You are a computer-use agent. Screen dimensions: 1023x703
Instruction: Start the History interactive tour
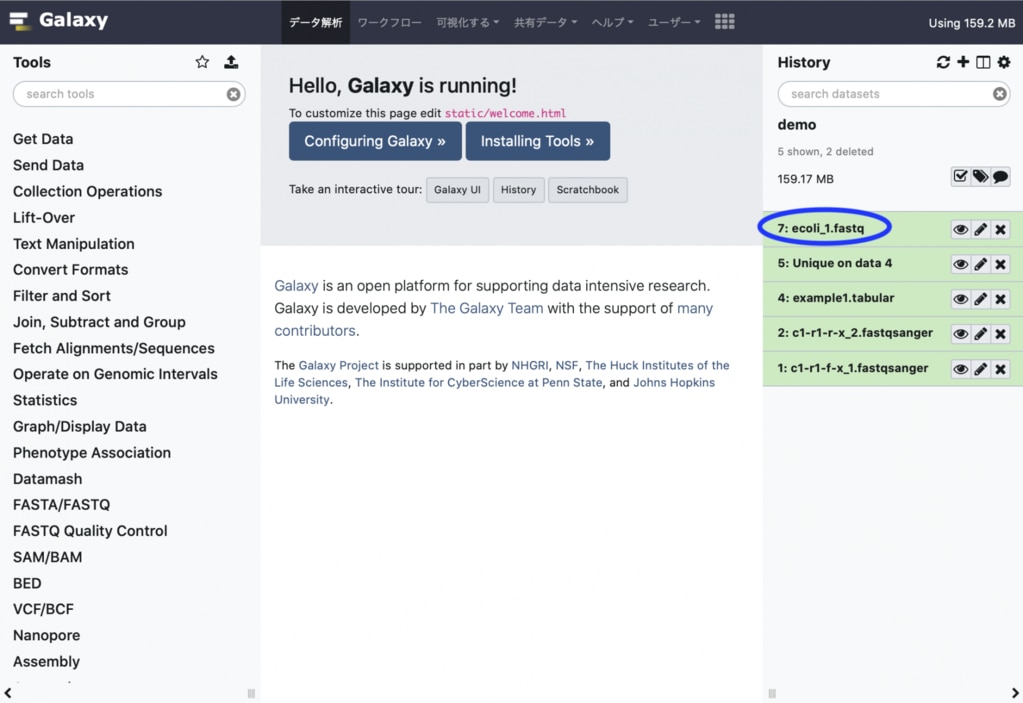pos(519,190)
